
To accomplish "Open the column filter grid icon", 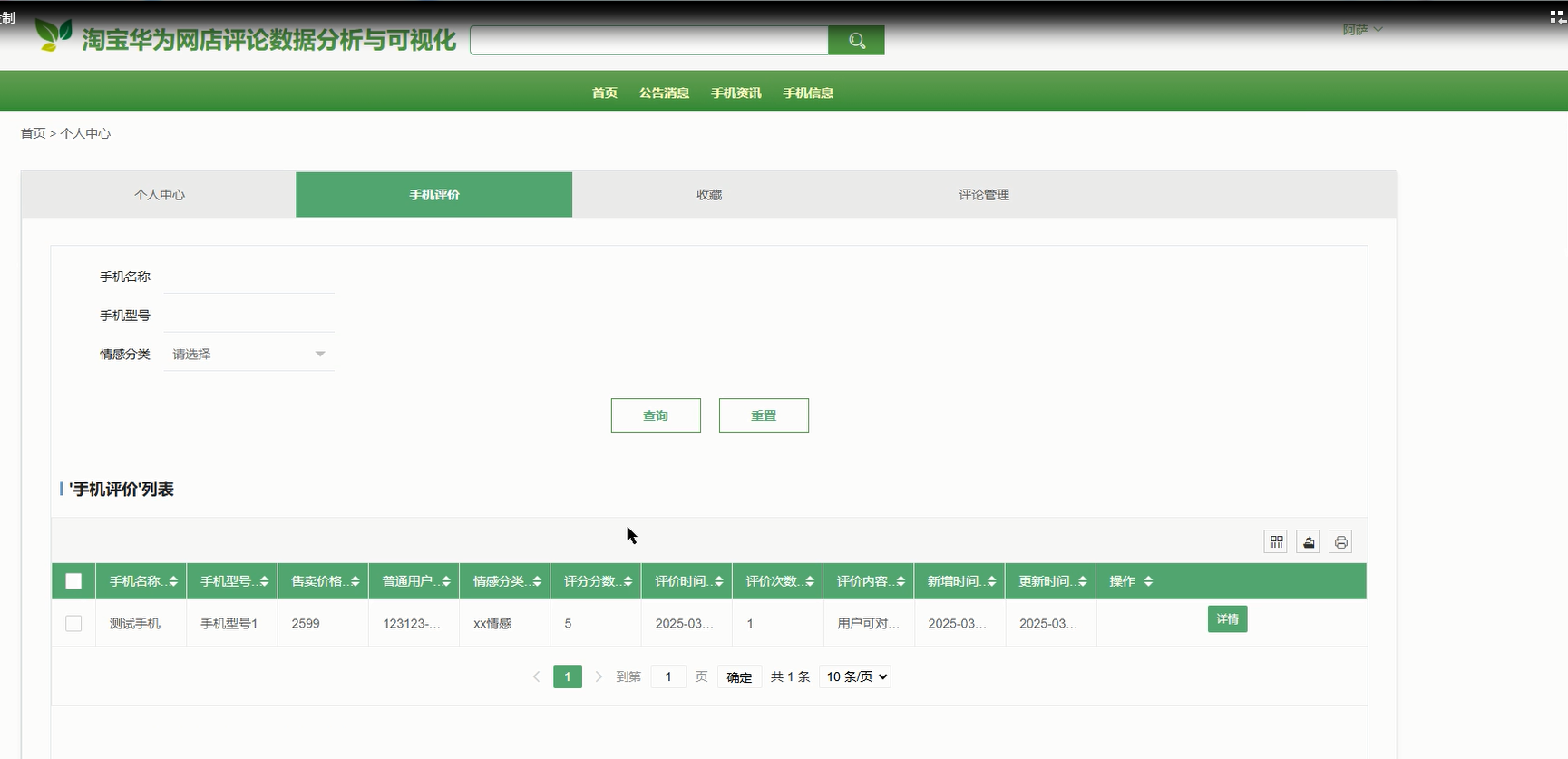I will tap(1276, 542).
